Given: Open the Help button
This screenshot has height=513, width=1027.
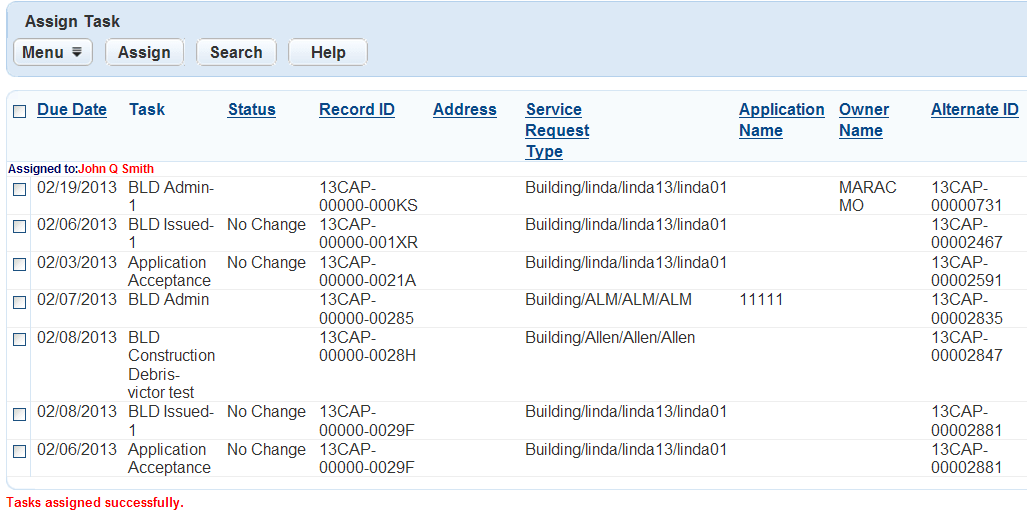Looking at the screenshot, I should tap(328, 53).
